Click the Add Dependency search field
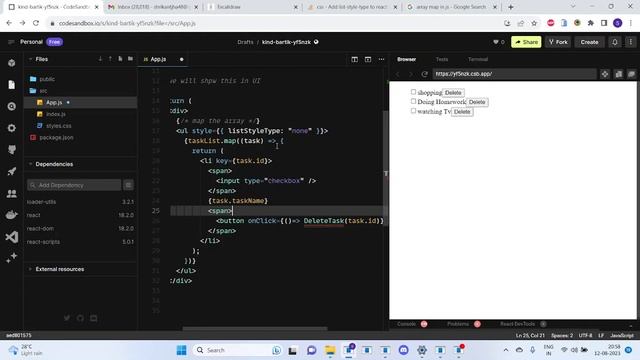 (x=74, y=185)
